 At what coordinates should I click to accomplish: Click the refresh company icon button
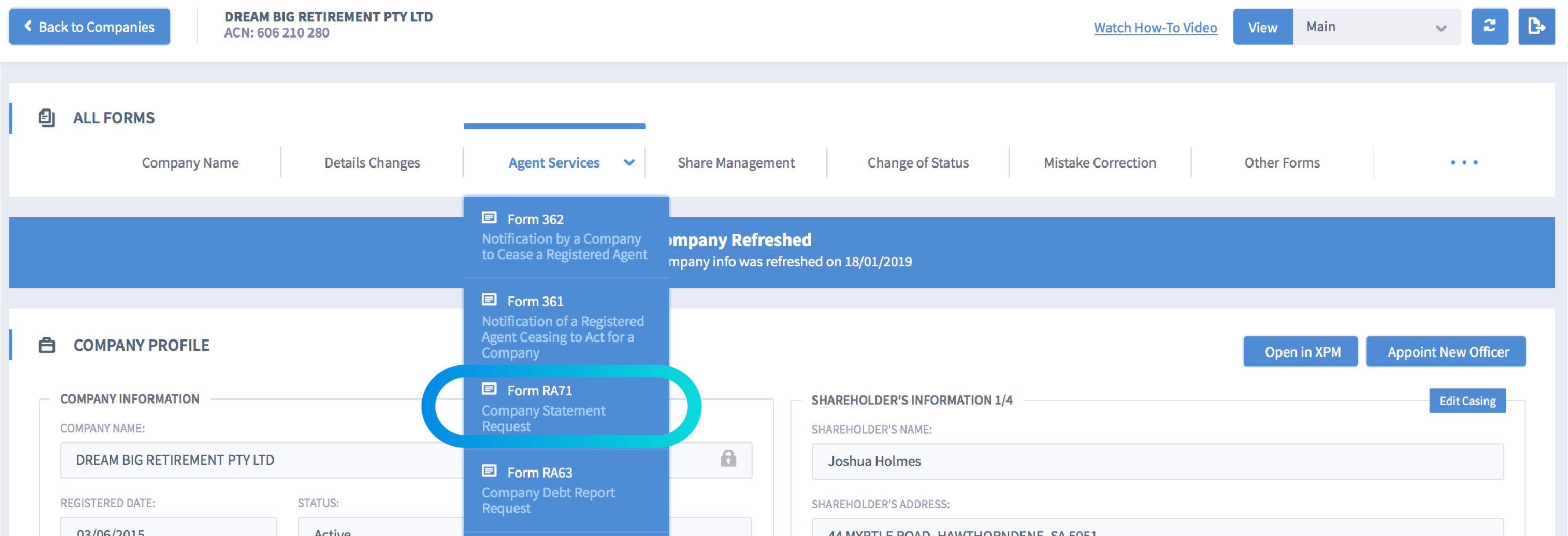[1489, 27]
